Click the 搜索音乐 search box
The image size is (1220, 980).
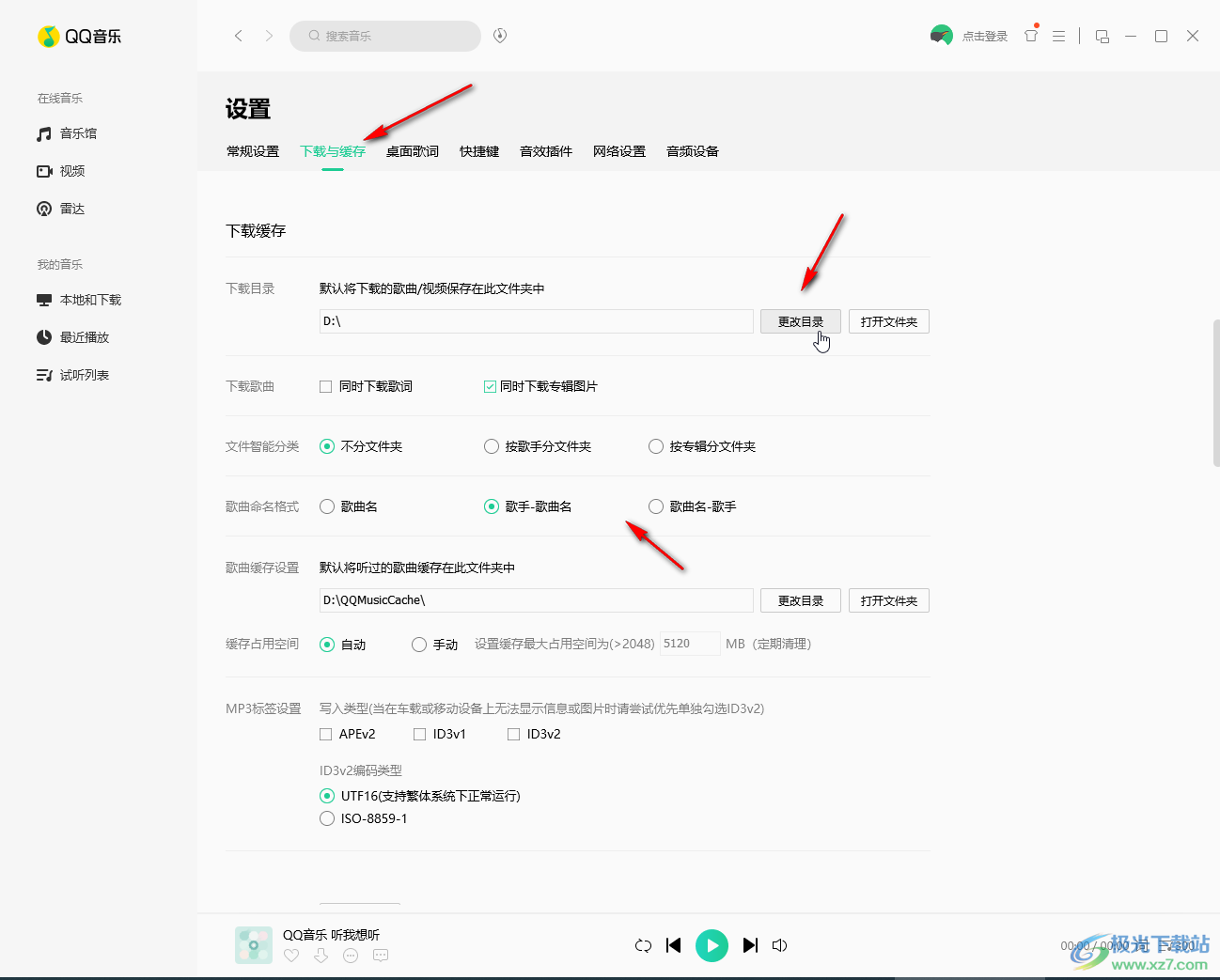tap(385, 36)
